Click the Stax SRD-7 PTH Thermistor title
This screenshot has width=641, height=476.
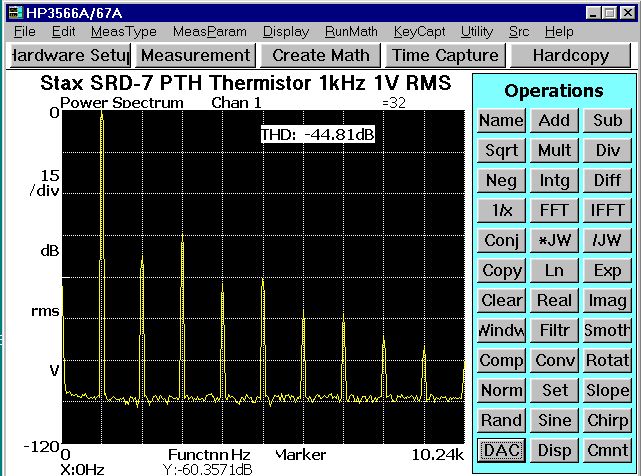246,83
